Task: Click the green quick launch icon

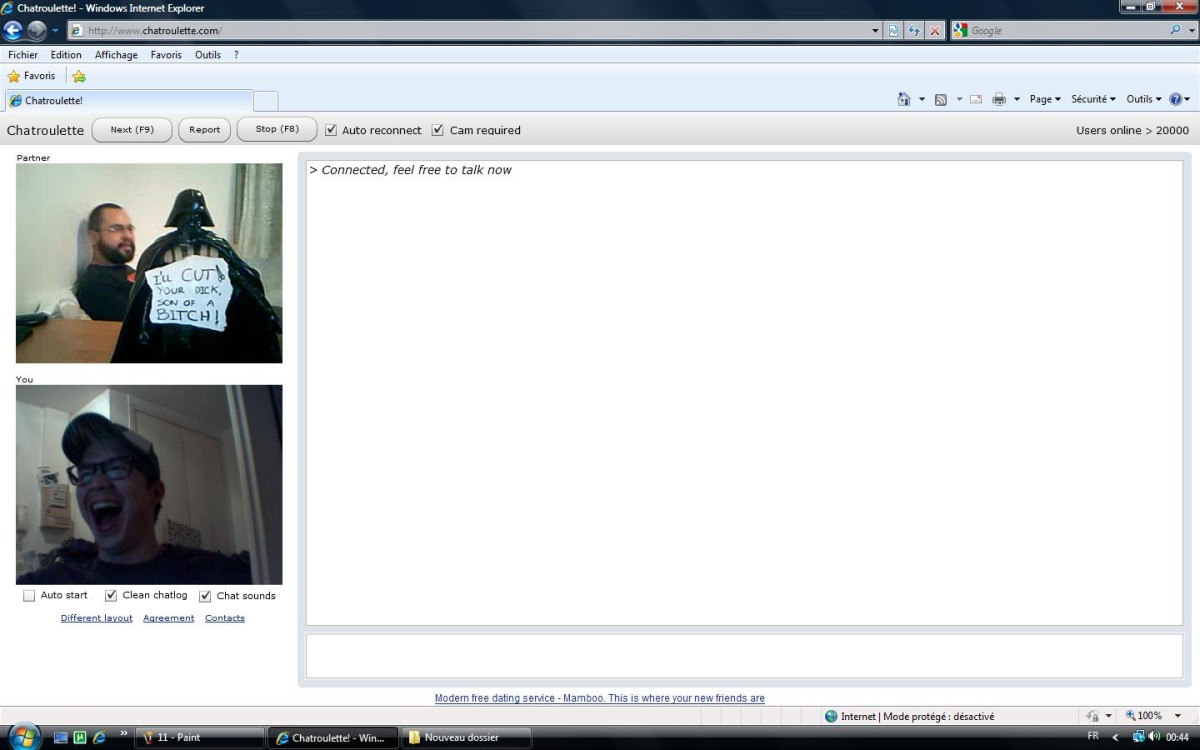Action: (80, 738)
